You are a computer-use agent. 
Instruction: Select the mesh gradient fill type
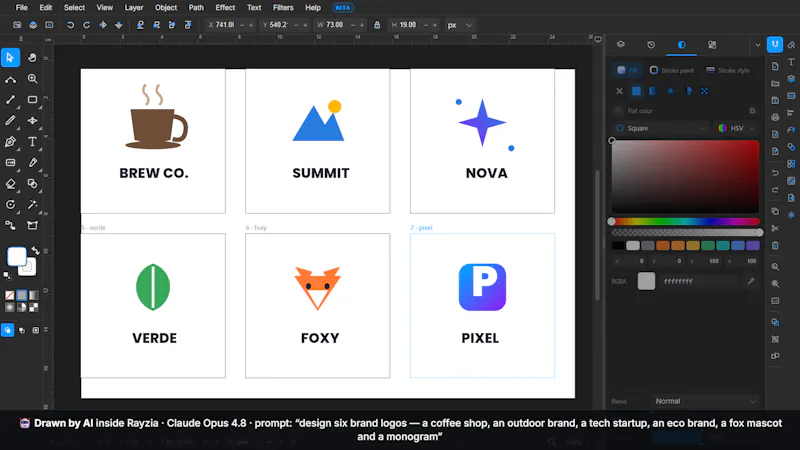(705, 91)
